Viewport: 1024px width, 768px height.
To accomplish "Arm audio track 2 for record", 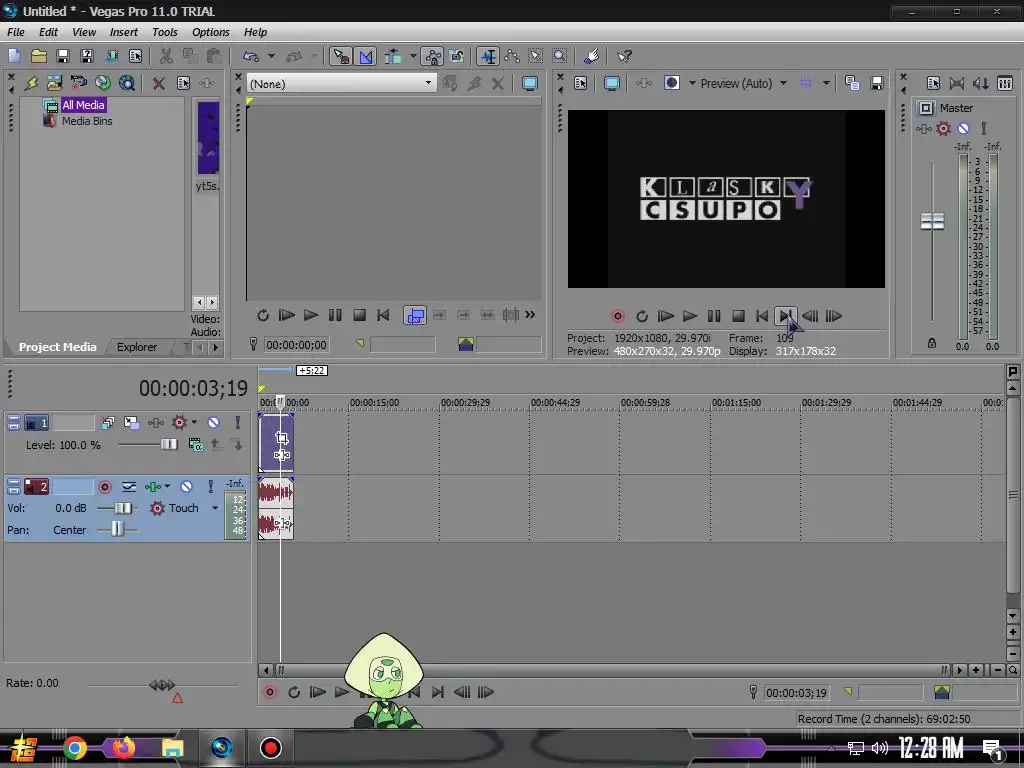I will (x=104, y=487).
